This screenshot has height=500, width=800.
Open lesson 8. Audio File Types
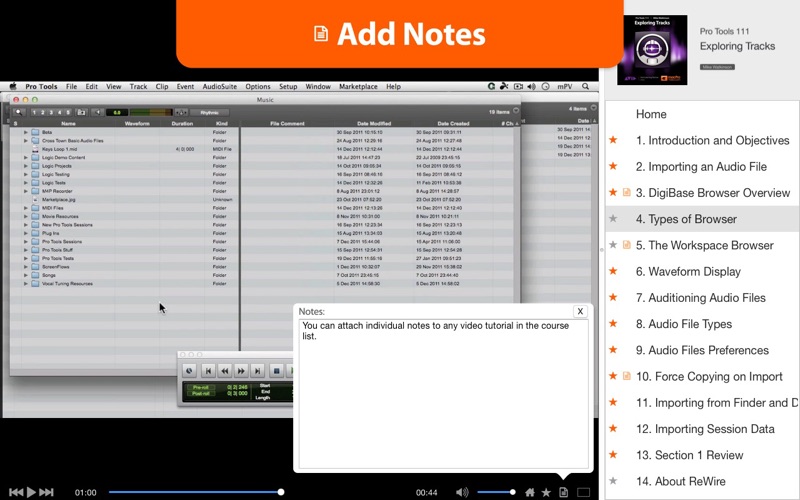[684, 324]
